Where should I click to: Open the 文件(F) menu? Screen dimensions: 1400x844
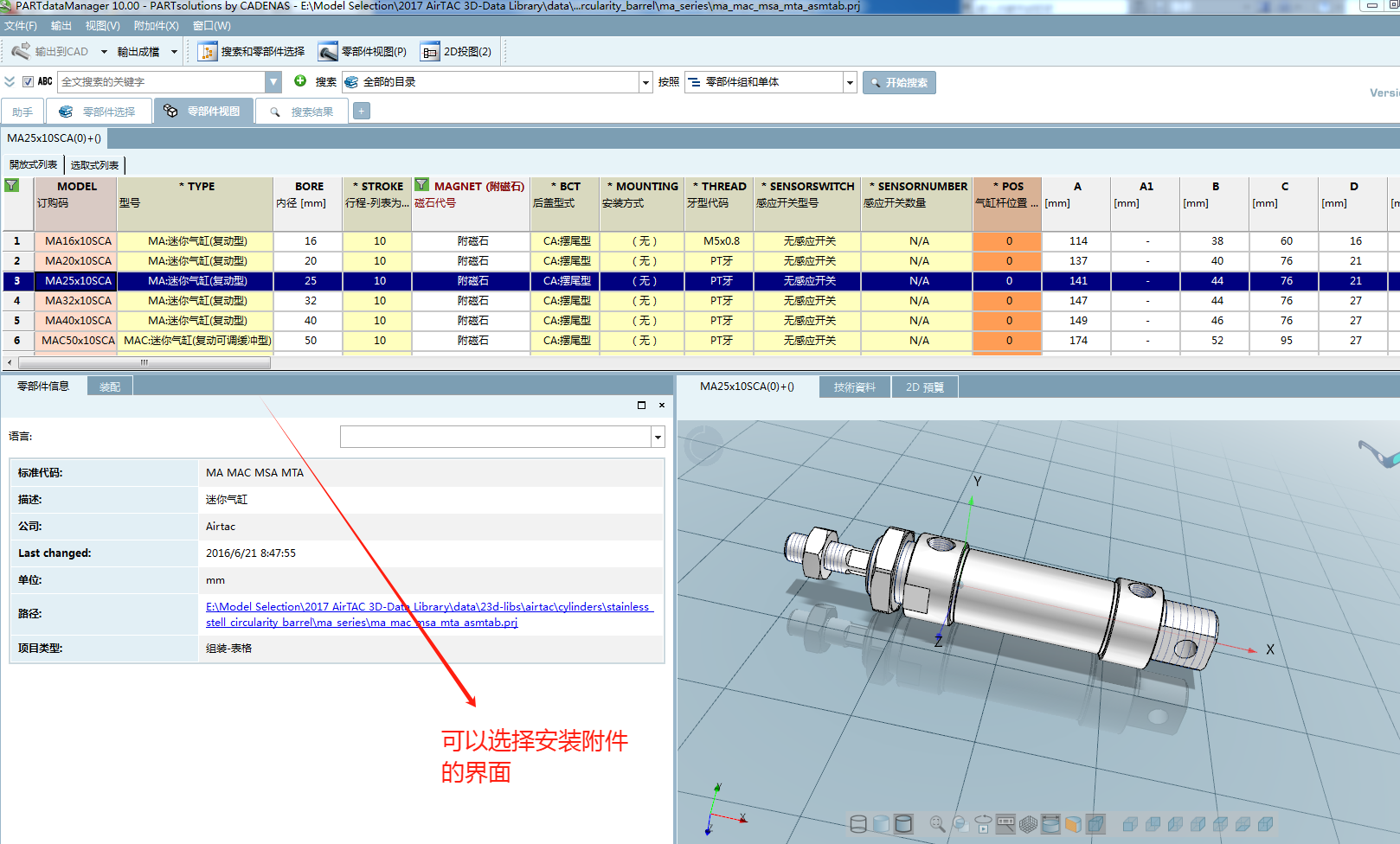coord(21,26)
